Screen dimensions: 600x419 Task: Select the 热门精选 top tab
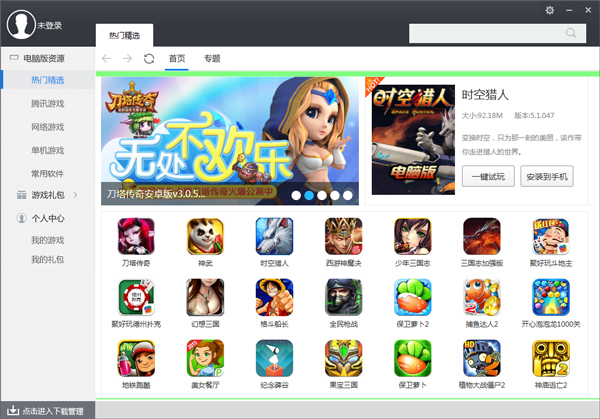coord(124,35)
